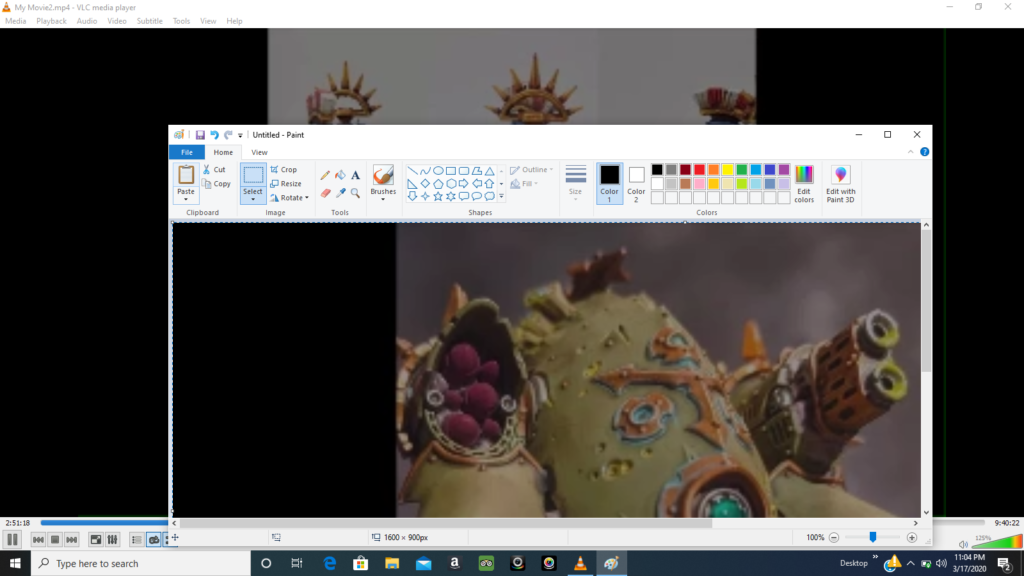This screenshot has height=576, width=1024.
Task: Select the Oval shape in Shapes gallery
Action: point(438,170)
